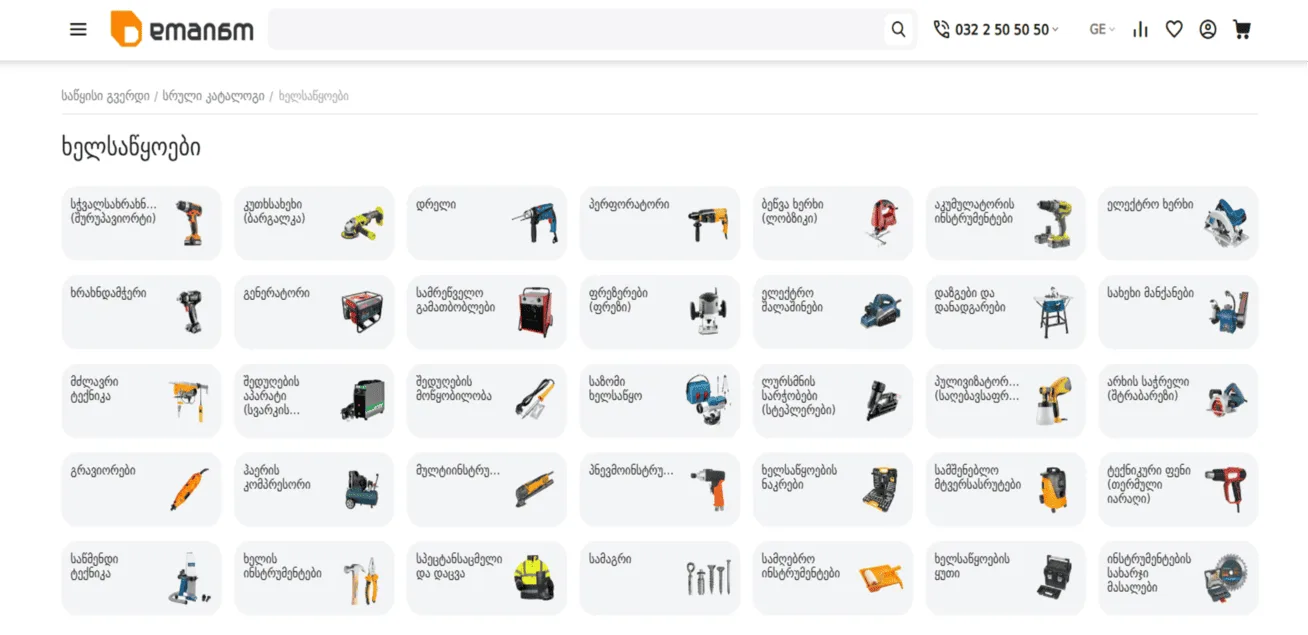Open the აკუმულატორის ინსტრუმენტები category
The image size is (1308, 635).
click(1005, 223)
